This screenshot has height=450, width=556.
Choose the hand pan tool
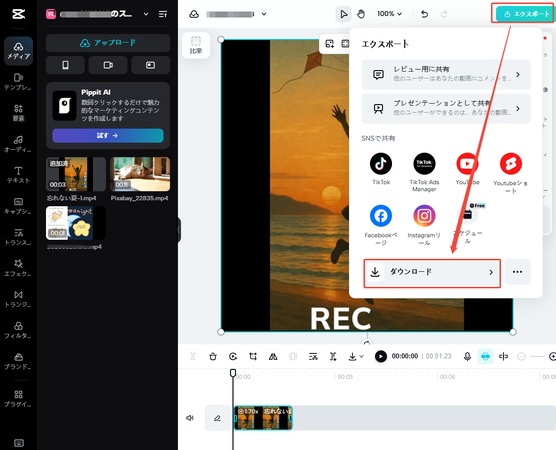click(361, 14)
